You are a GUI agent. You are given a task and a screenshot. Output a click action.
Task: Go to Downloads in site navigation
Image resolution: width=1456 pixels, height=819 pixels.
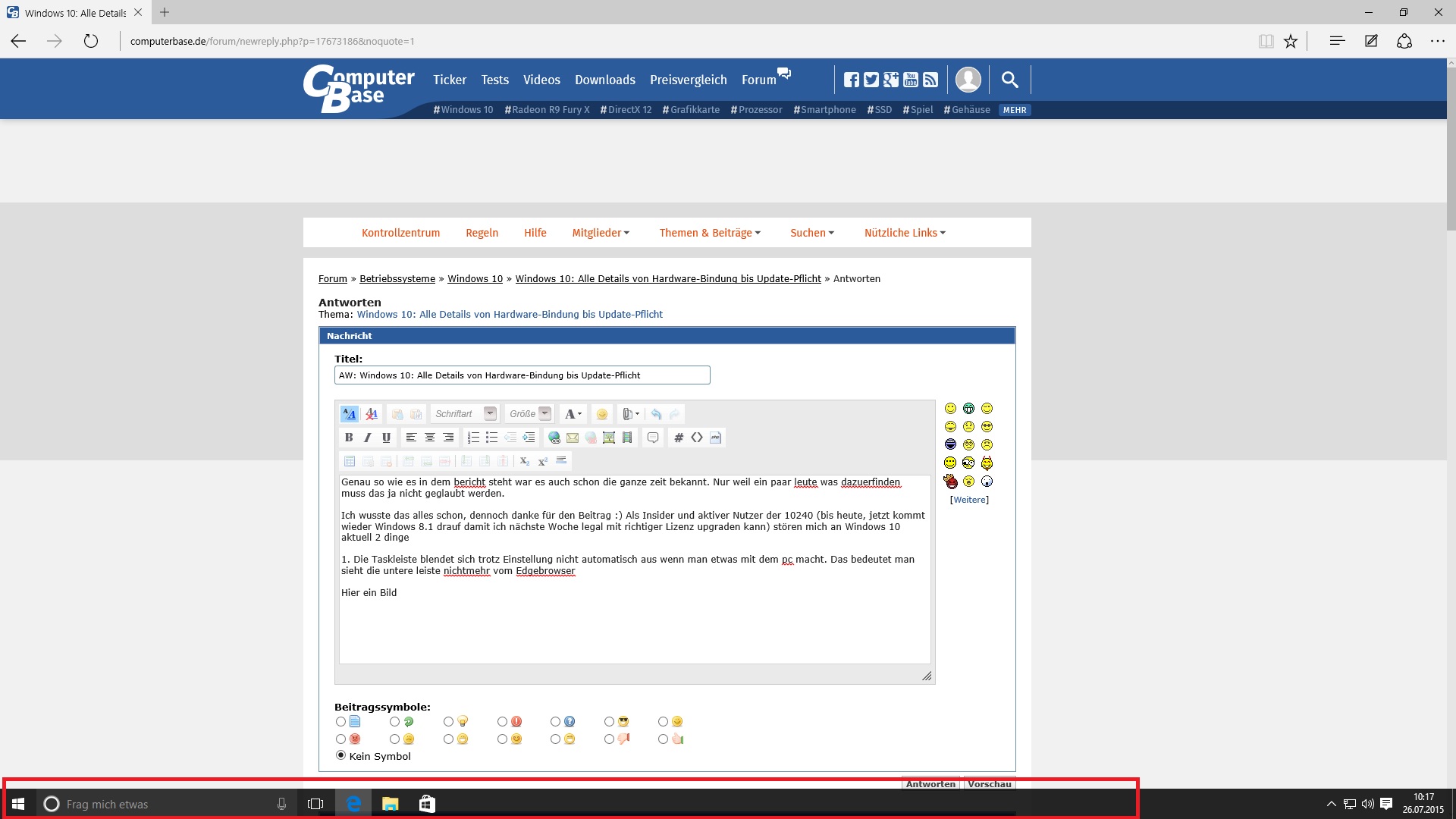604,80
